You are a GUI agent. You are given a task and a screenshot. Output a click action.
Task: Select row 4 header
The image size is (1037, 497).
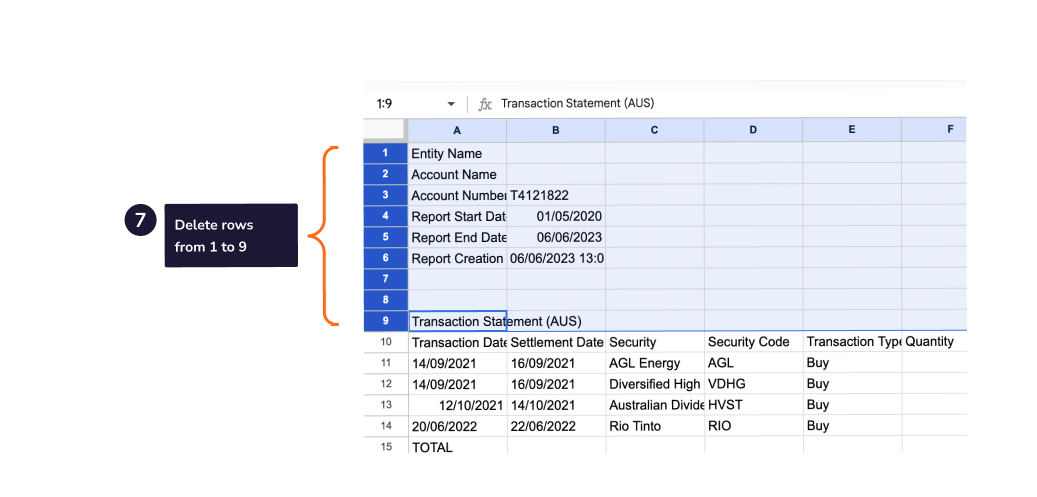[x=386, y=216]
